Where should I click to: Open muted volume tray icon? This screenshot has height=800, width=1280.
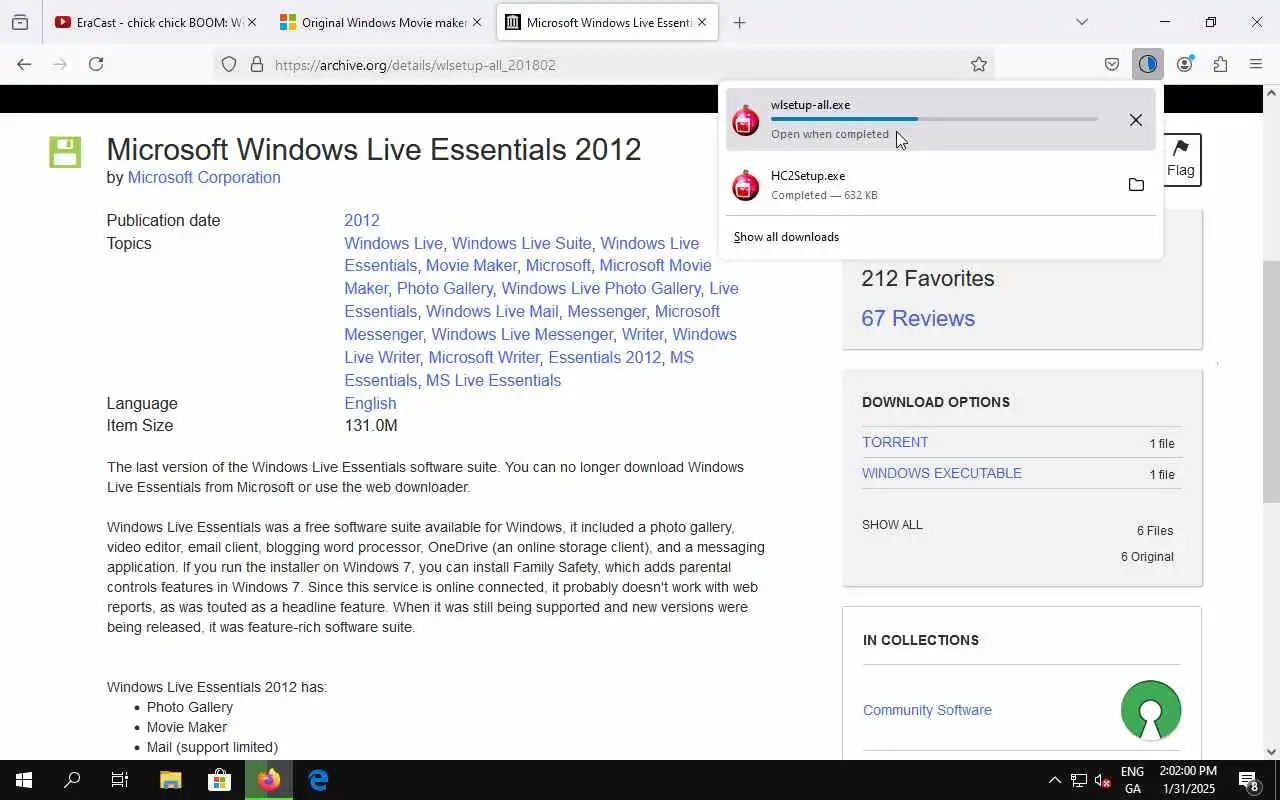(x=1103, y=780)
